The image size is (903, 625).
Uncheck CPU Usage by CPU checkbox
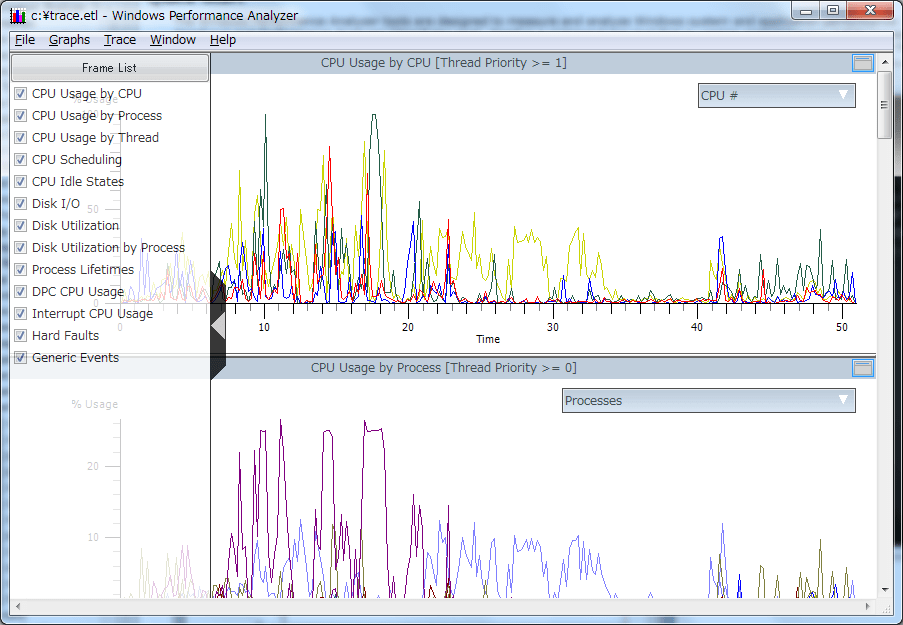point(20,94)
